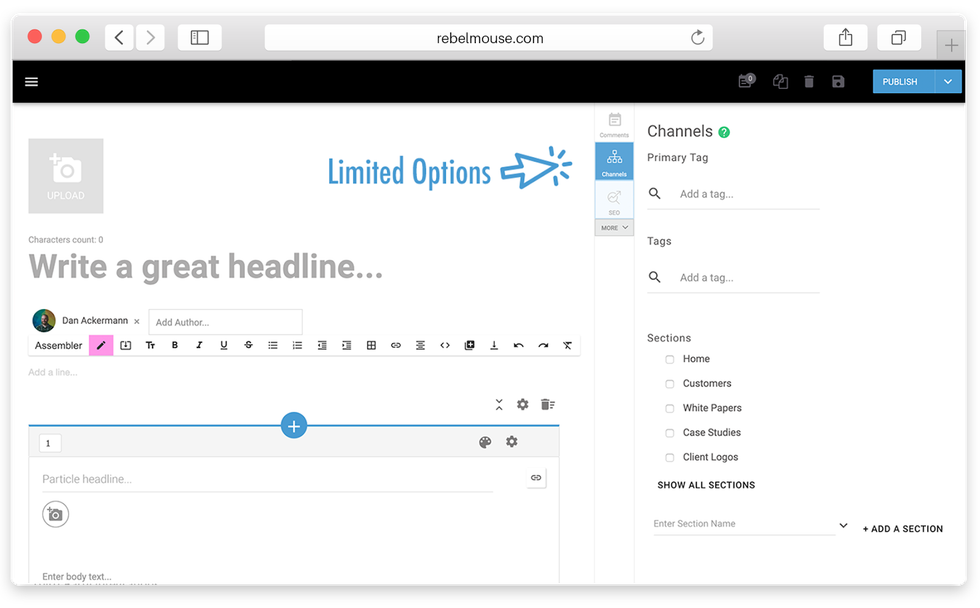Click the Bold formatting icon
The height and width of the screenshot is (608, 980).
coord(175,345)
